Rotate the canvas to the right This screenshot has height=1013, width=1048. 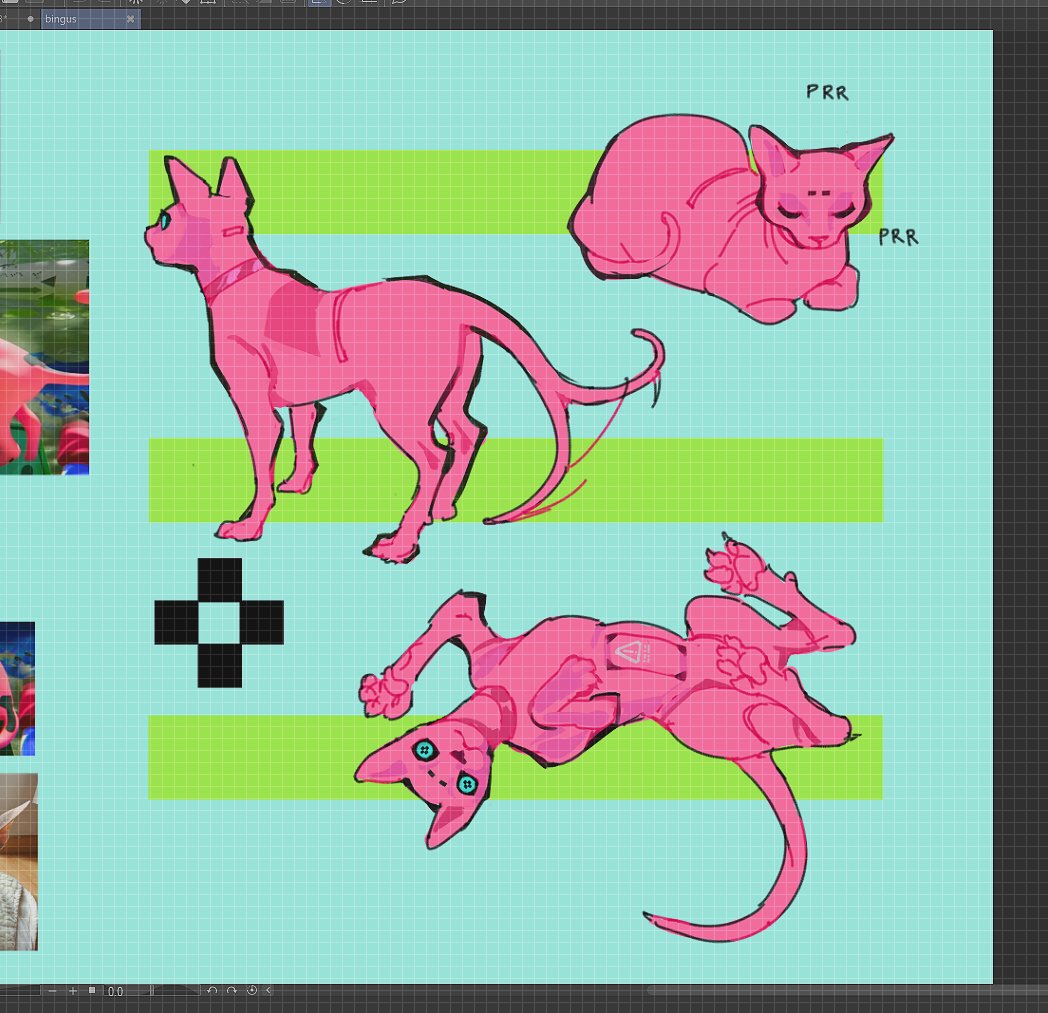(x=231, y=991)
